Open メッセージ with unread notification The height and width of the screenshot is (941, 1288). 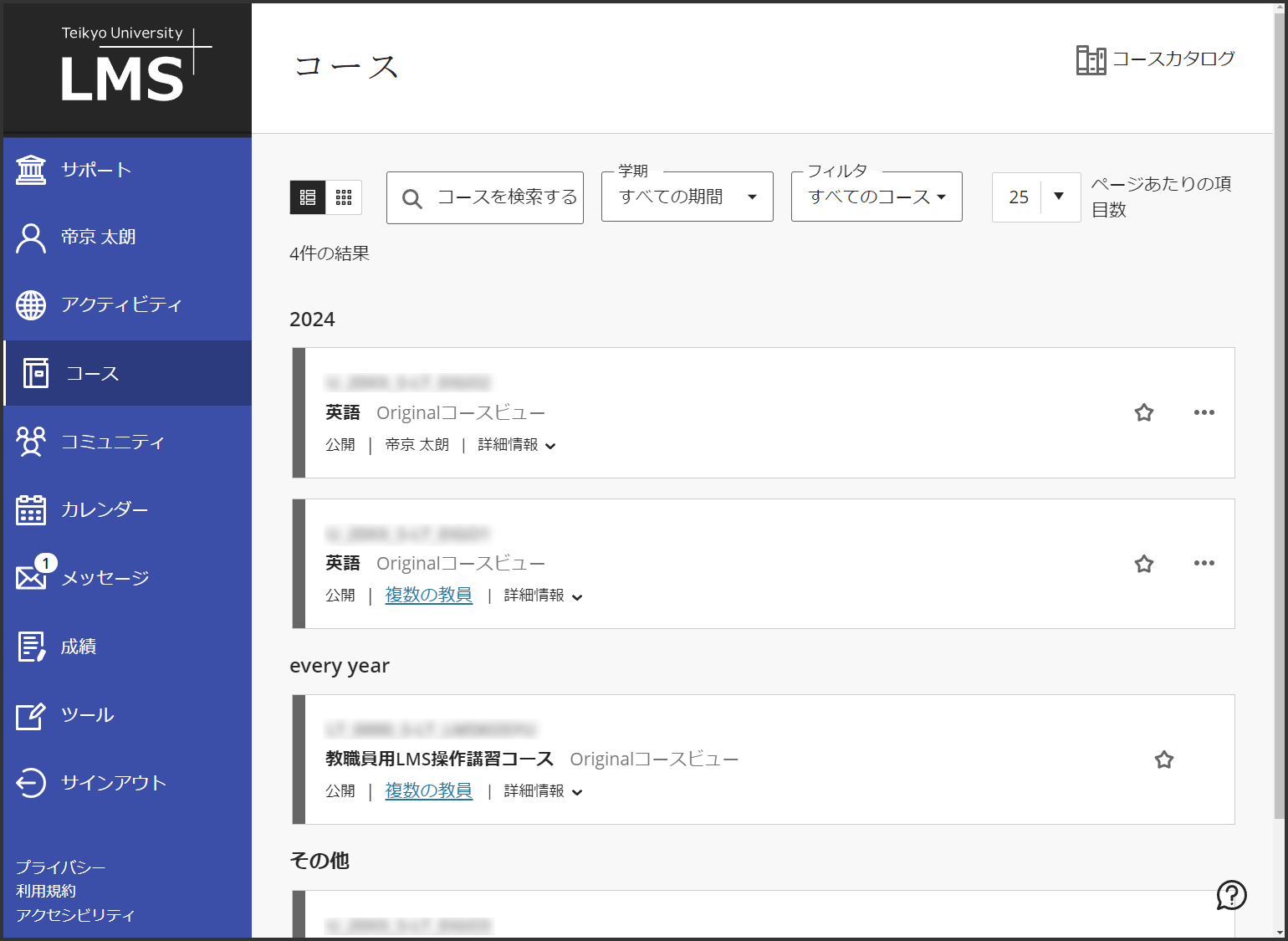coord(105,576)
